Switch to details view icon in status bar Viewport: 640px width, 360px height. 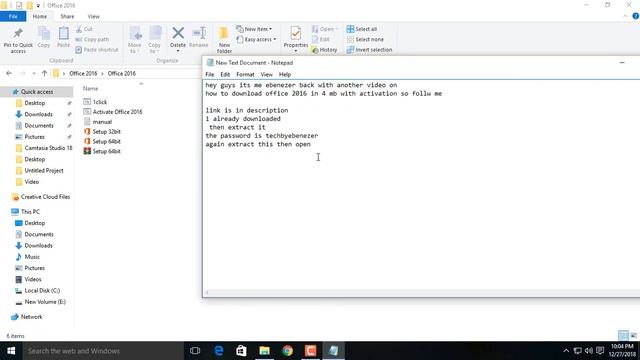click(623, 336)
